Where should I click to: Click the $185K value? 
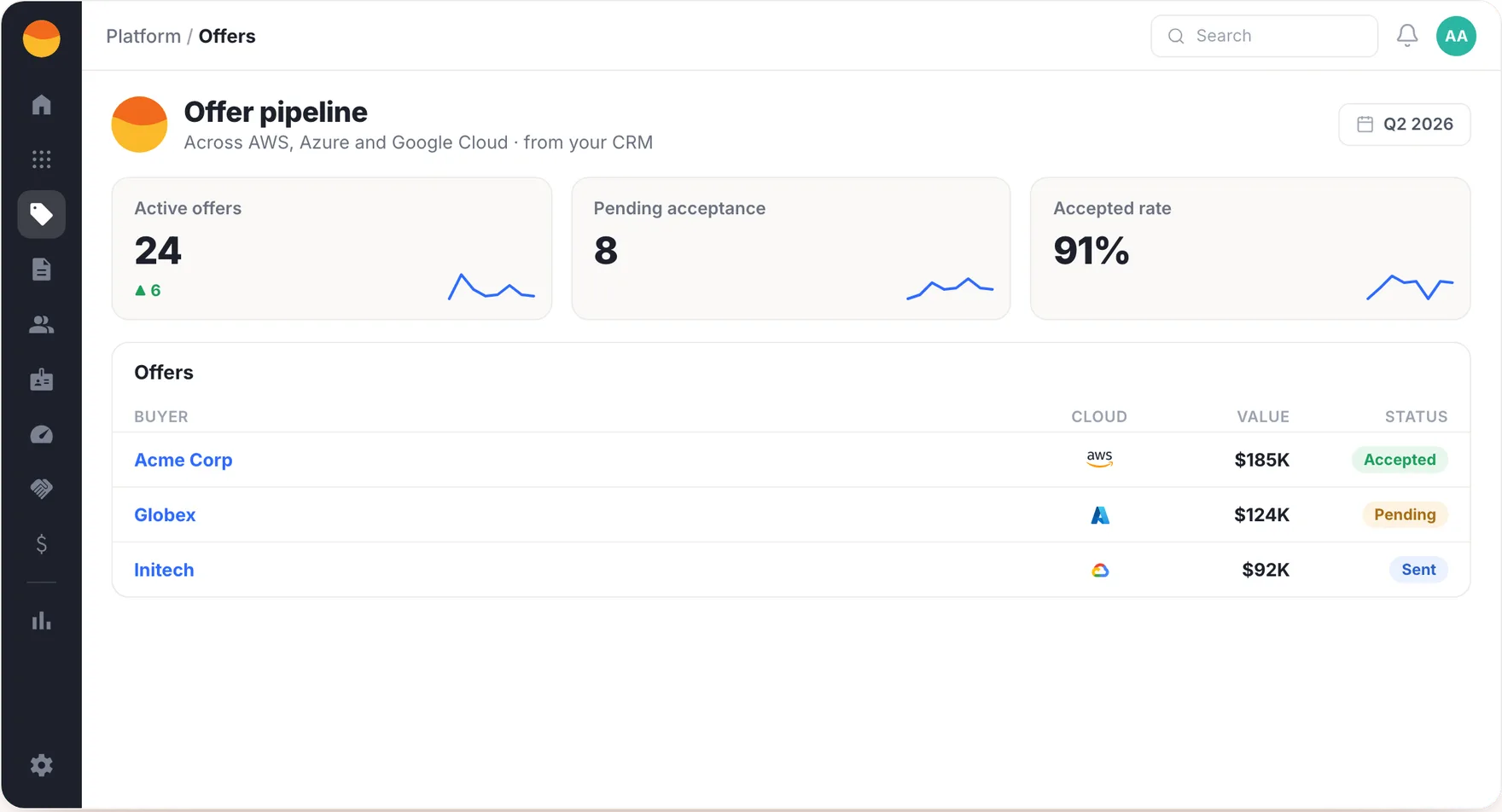pos(1261,460)
